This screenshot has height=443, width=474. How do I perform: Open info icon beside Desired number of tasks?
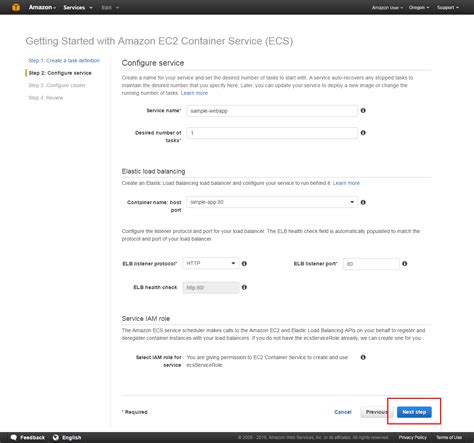pyautogui.click(x=363, y=133)
